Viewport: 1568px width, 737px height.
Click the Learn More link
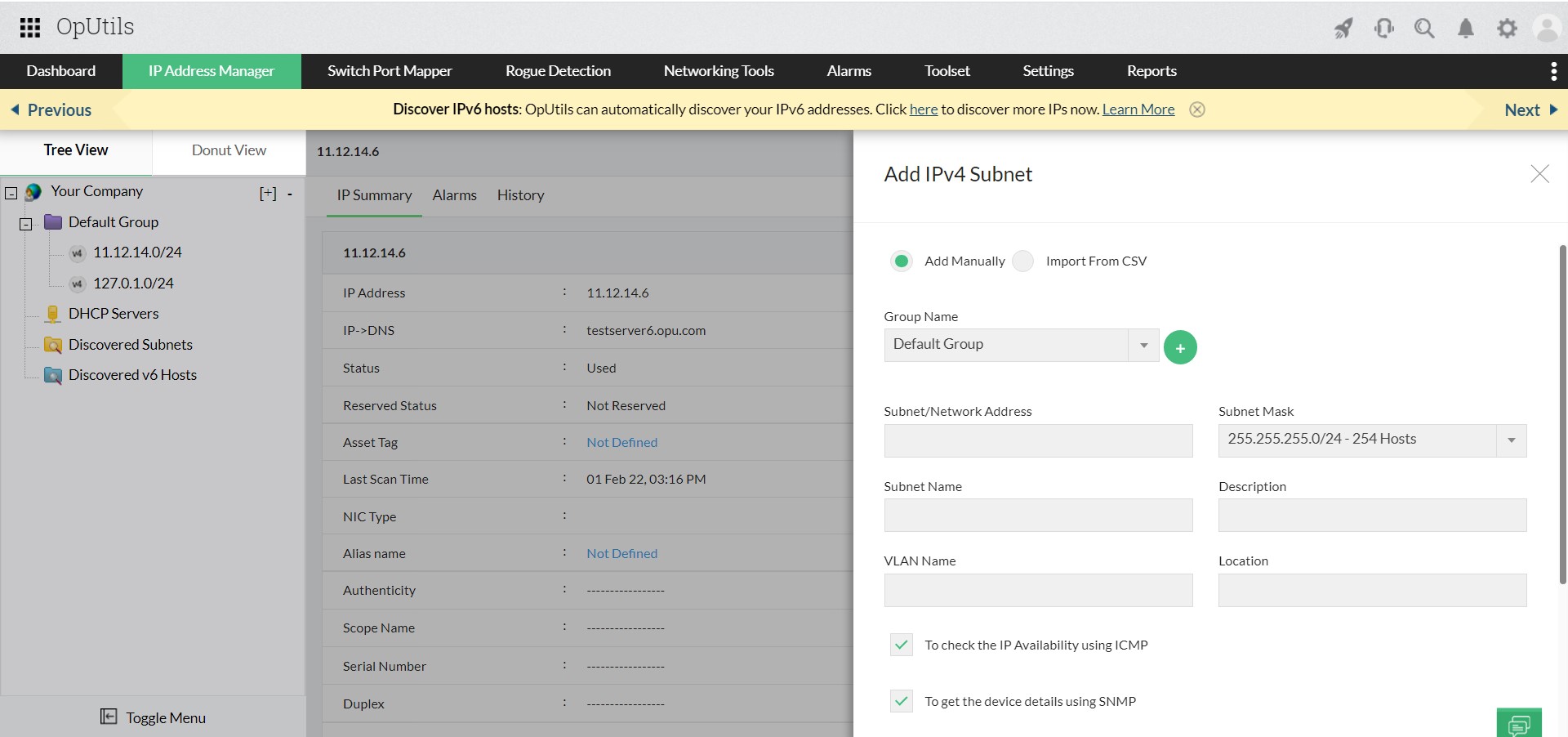pyautogui.click(x=1138, y=109)
